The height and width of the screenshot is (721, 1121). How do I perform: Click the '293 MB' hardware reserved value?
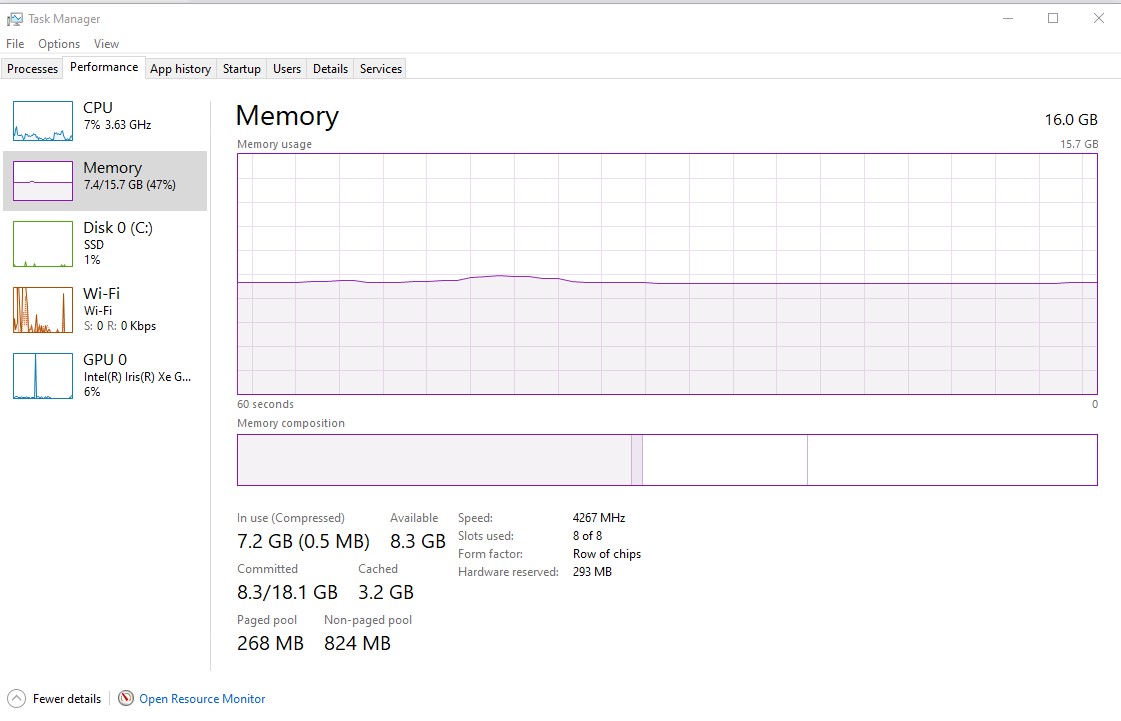[x=592, y=572]
